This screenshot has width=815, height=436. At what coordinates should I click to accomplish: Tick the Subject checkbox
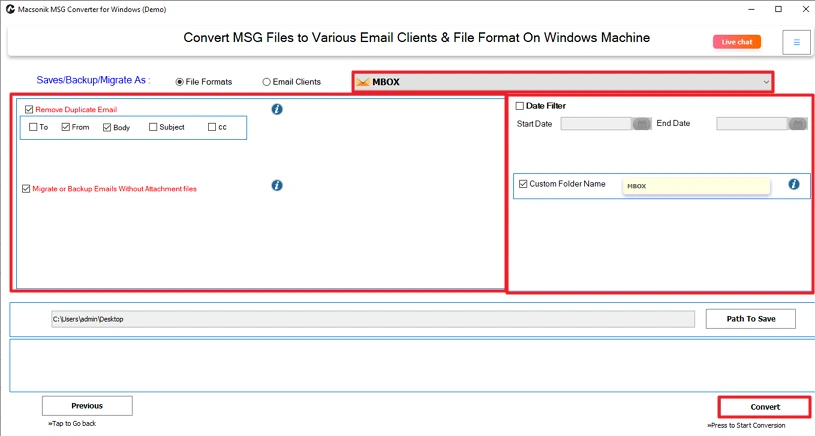coord(153,127)
